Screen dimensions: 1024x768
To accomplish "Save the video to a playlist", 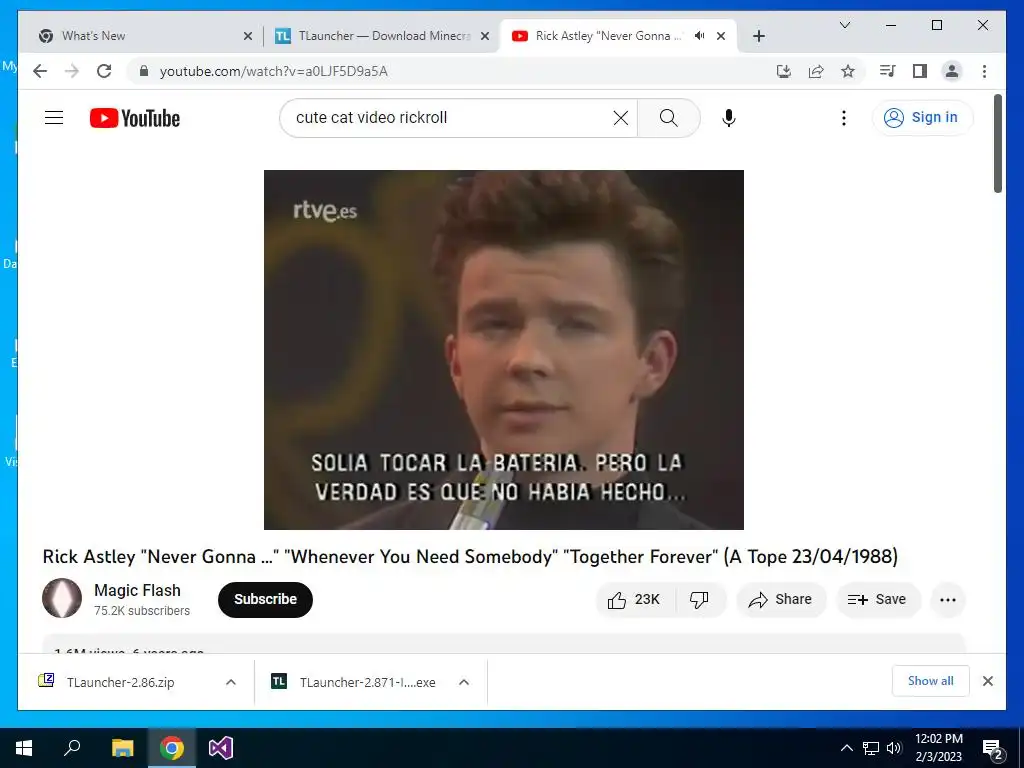I will click(878, 600).
